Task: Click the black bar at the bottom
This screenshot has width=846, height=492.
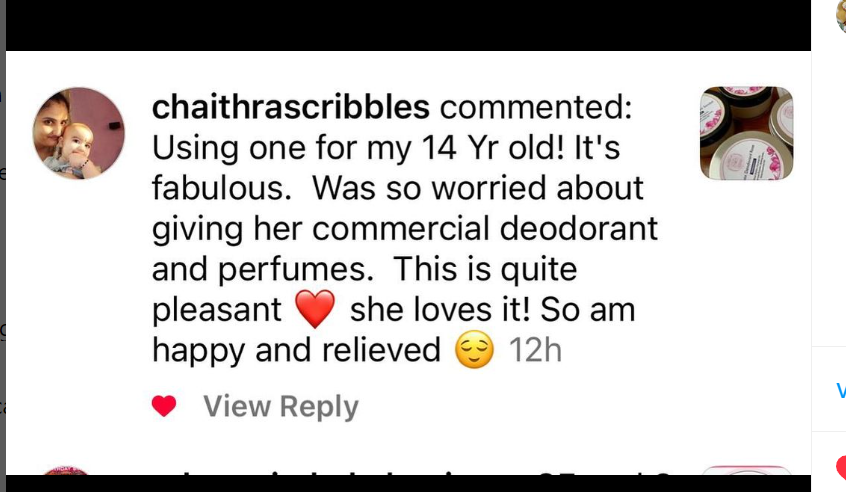Action: (408, 483)
